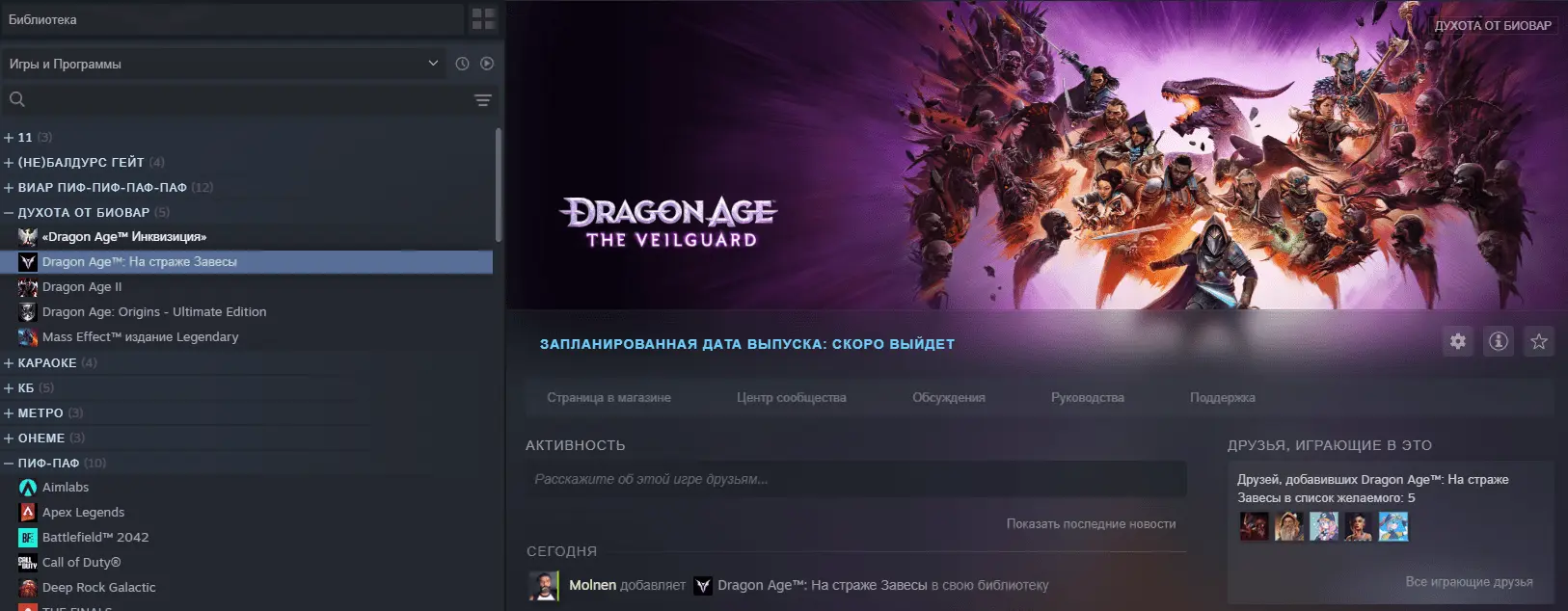The image size is (1568, 611).
Task: Expand the (НЕ)БАЛДУРС ГЕЙТ collection
Action: 9,163
